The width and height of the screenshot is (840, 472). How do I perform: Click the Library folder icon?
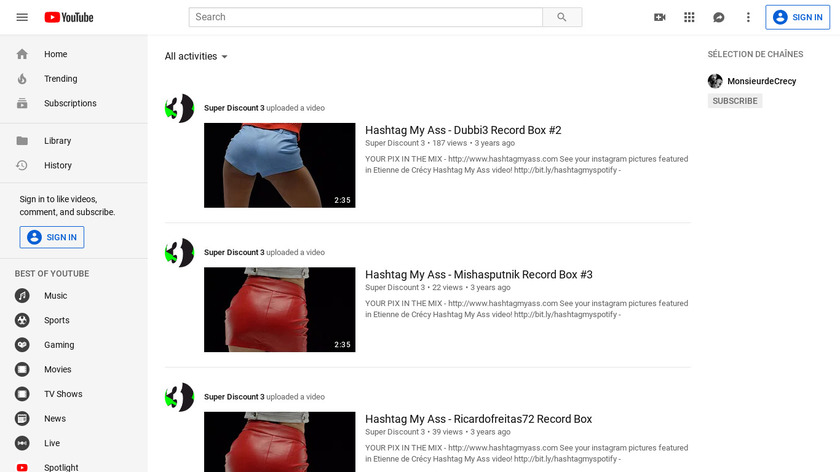point(22,141)
